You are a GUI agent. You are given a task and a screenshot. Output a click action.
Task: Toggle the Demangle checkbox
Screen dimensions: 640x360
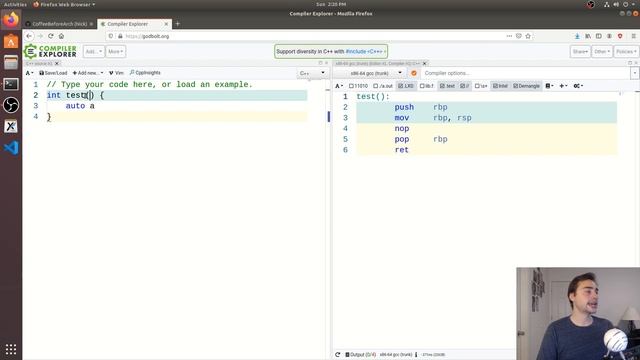click(x=527, y=86)
